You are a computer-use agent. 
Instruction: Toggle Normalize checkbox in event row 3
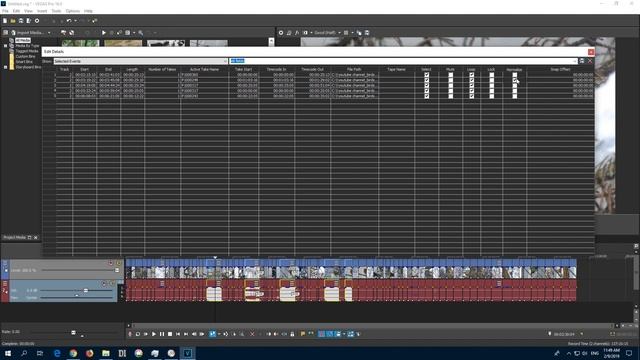coord(515,85)
